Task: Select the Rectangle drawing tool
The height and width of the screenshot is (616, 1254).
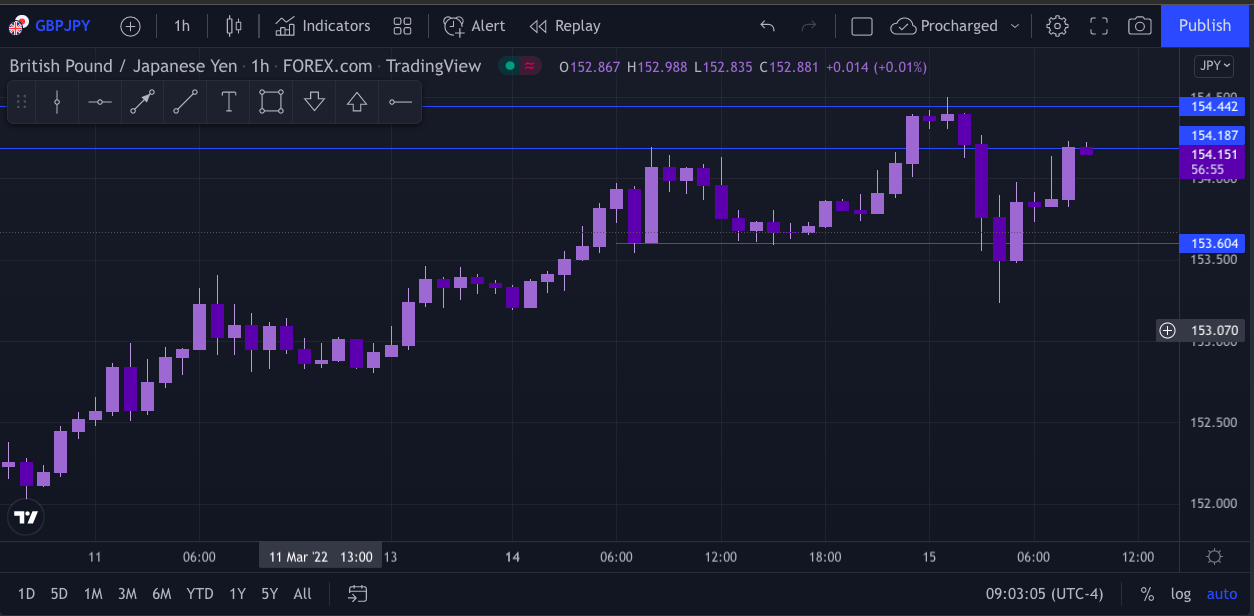Action: (270, 101)
